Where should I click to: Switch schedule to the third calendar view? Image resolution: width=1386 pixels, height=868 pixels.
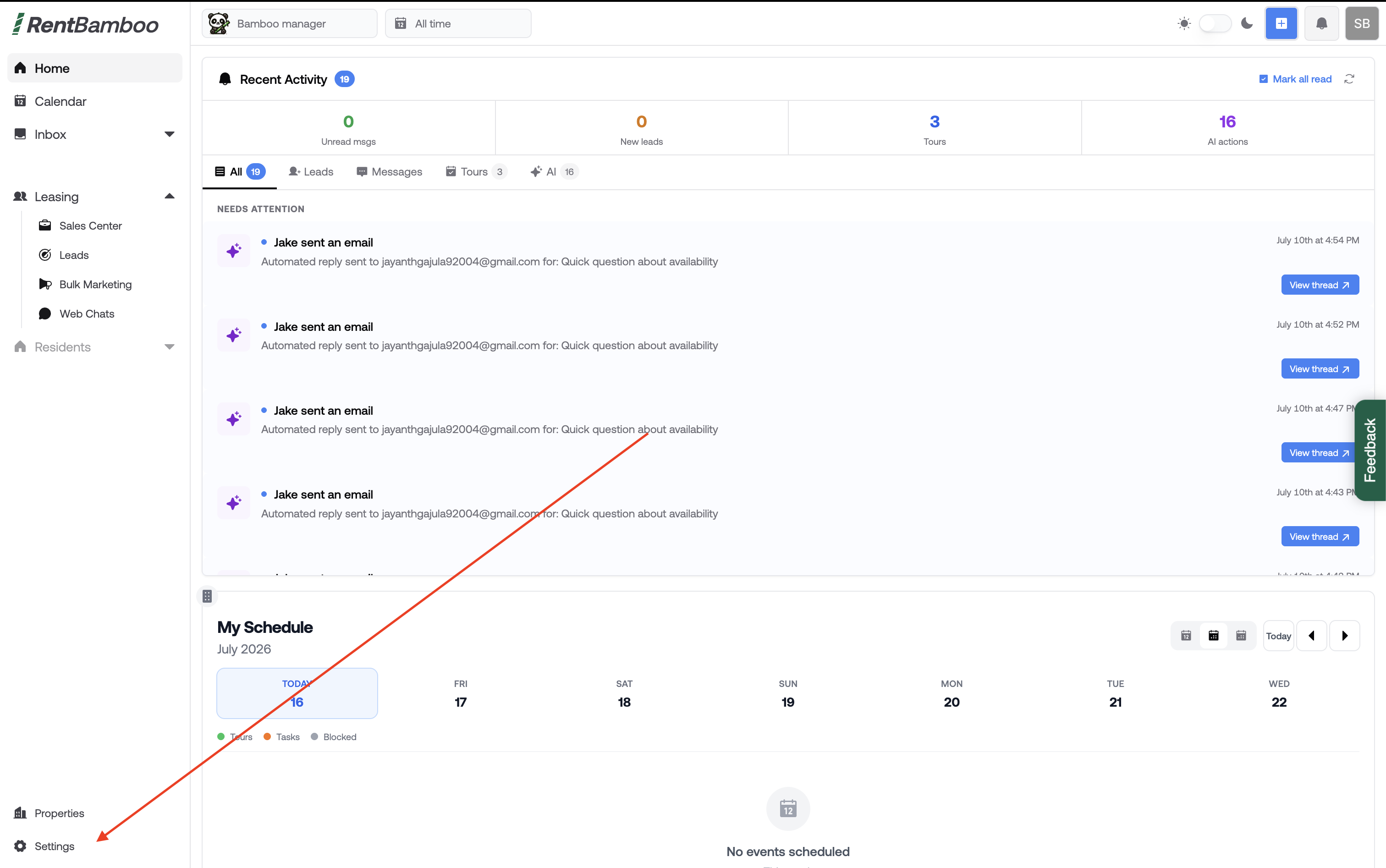pos(1241,636)
